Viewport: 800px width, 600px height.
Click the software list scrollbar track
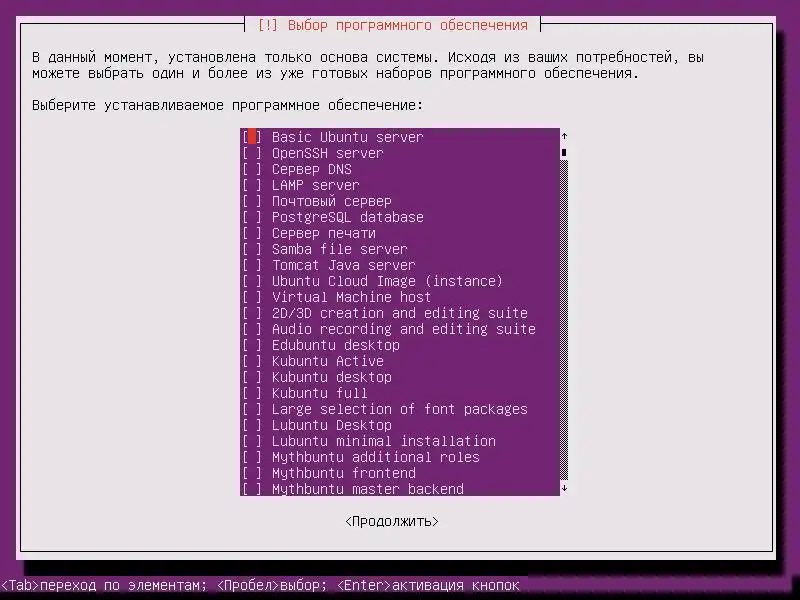click(x=564, y=320)
